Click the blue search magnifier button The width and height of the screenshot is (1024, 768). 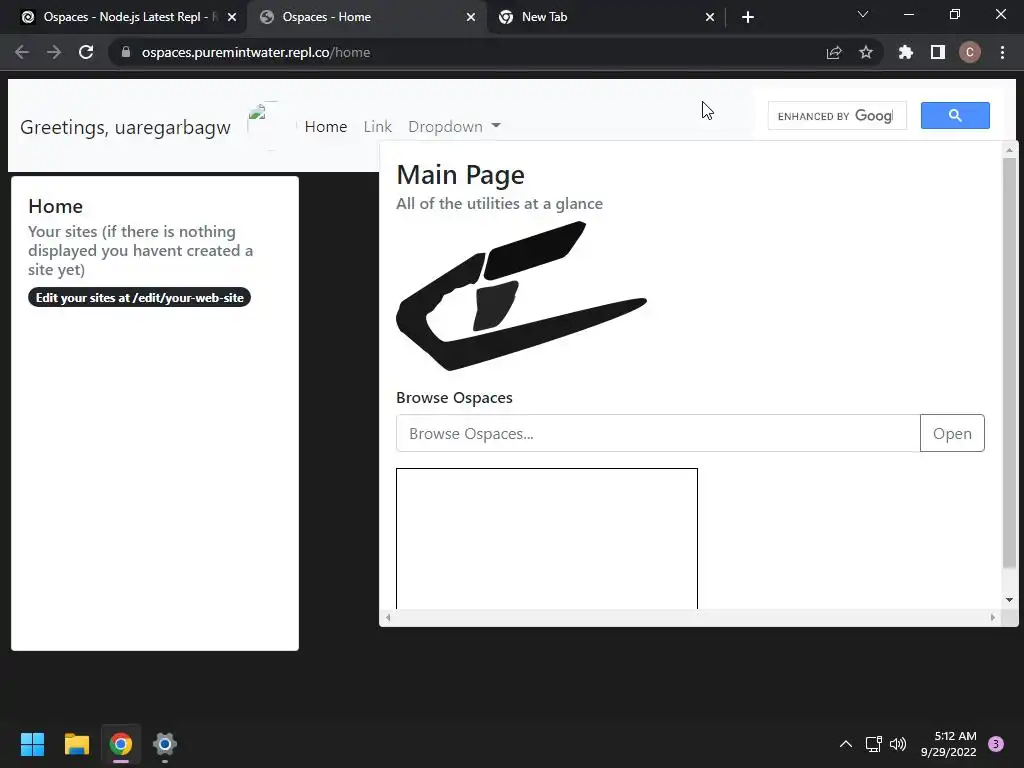(x=955, y=116)
